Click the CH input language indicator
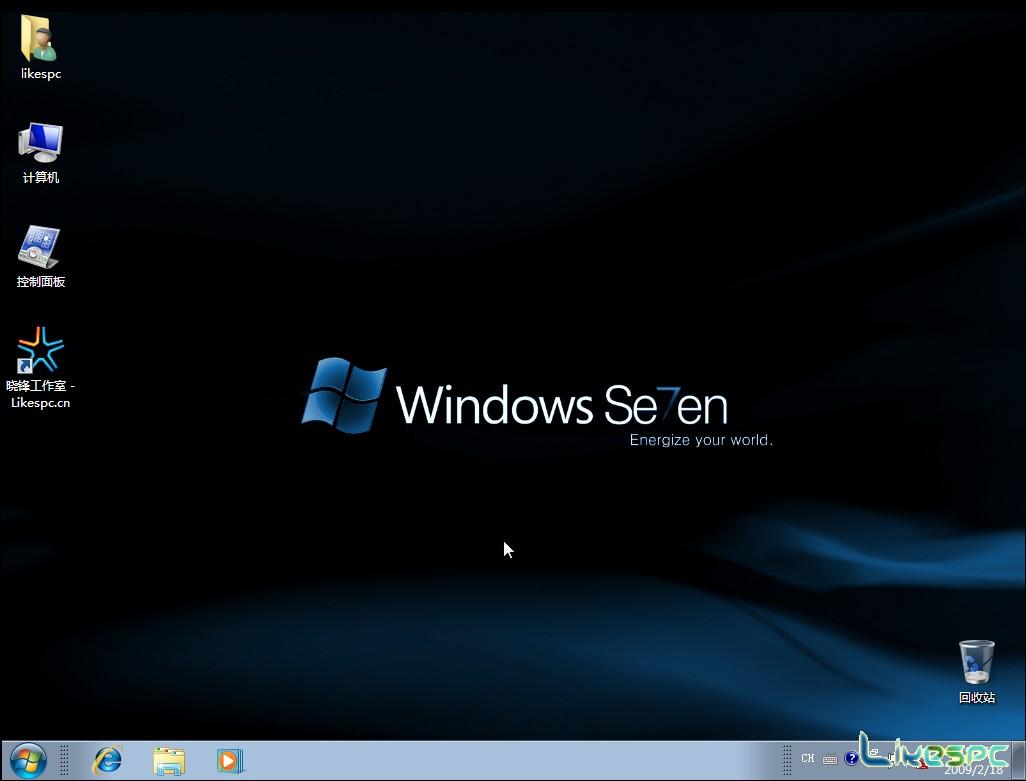Viewport: 1026px width, 781px height. click(808, 758)
